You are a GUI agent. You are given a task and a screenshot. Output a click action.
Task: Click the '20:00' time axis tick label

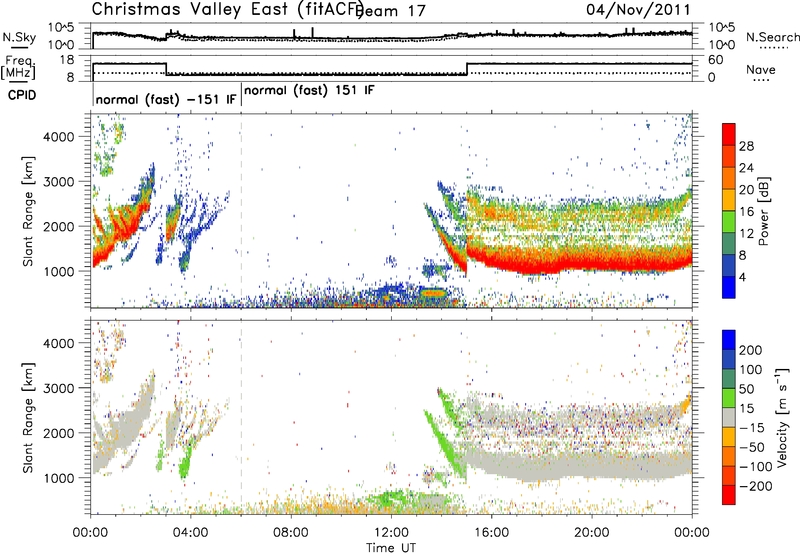tap(592, 533)
